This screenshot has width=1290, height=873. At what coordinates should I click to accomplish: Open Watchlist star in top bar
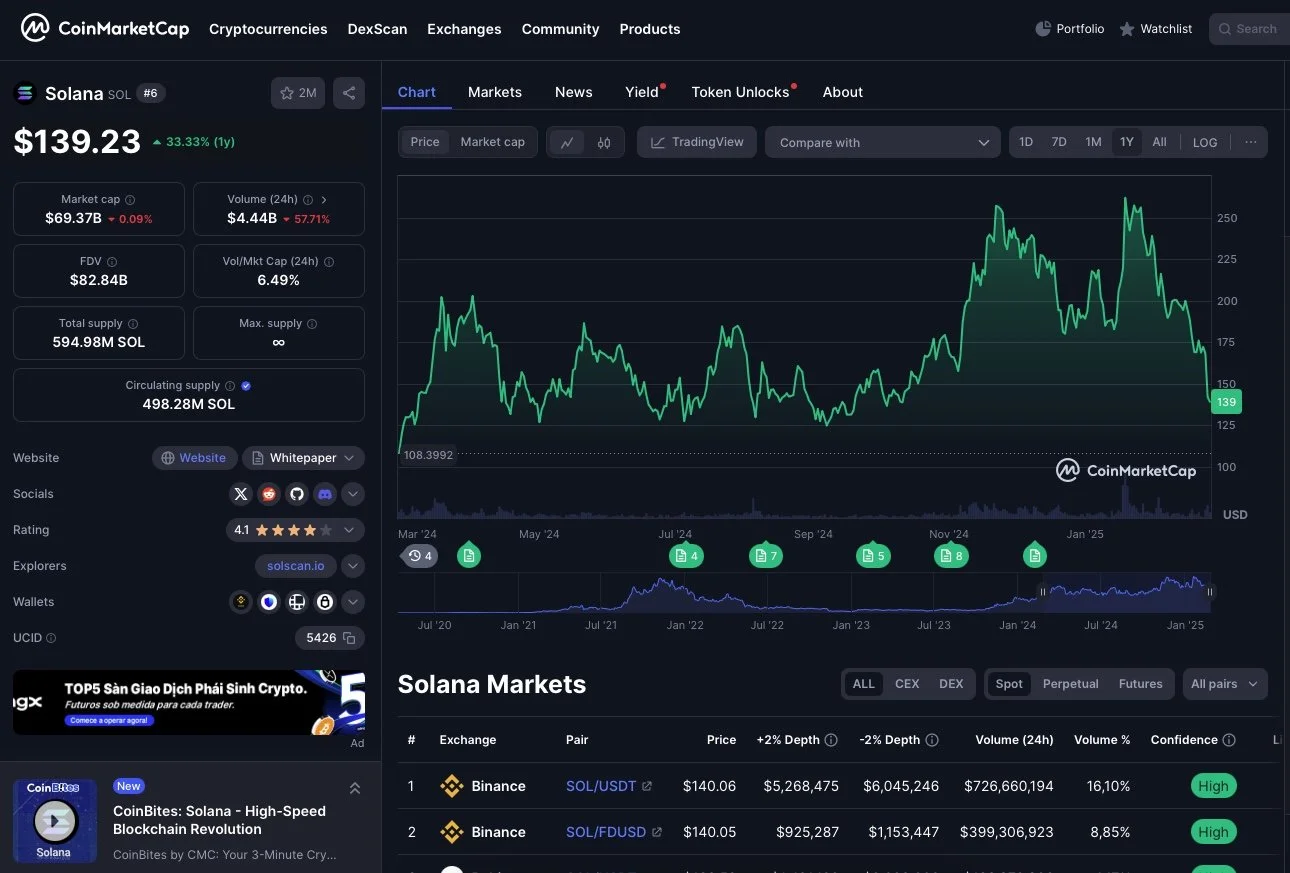pyautogui.click(x=1127, y=29)
